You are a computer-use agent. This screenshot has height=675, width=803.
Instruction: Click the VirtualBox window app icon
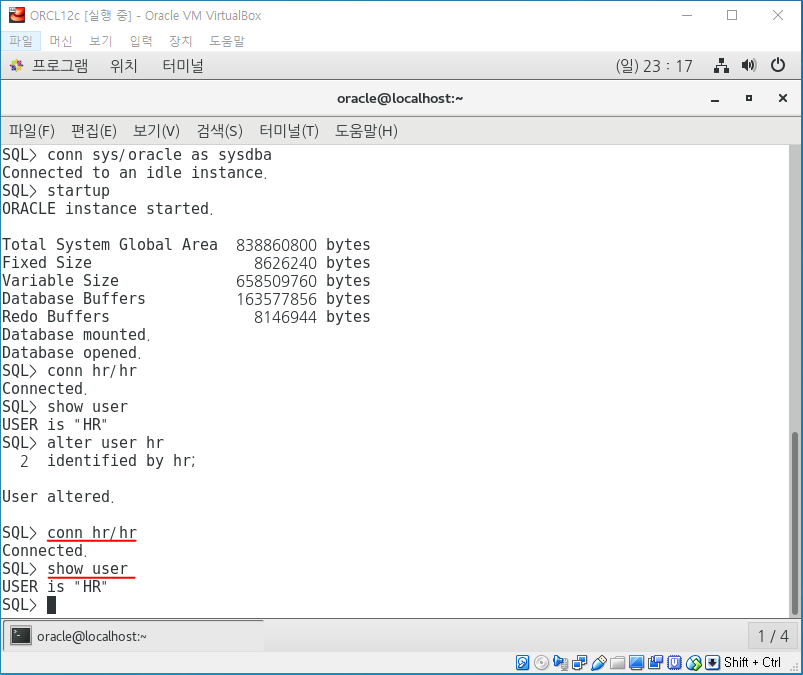[16, 15]
